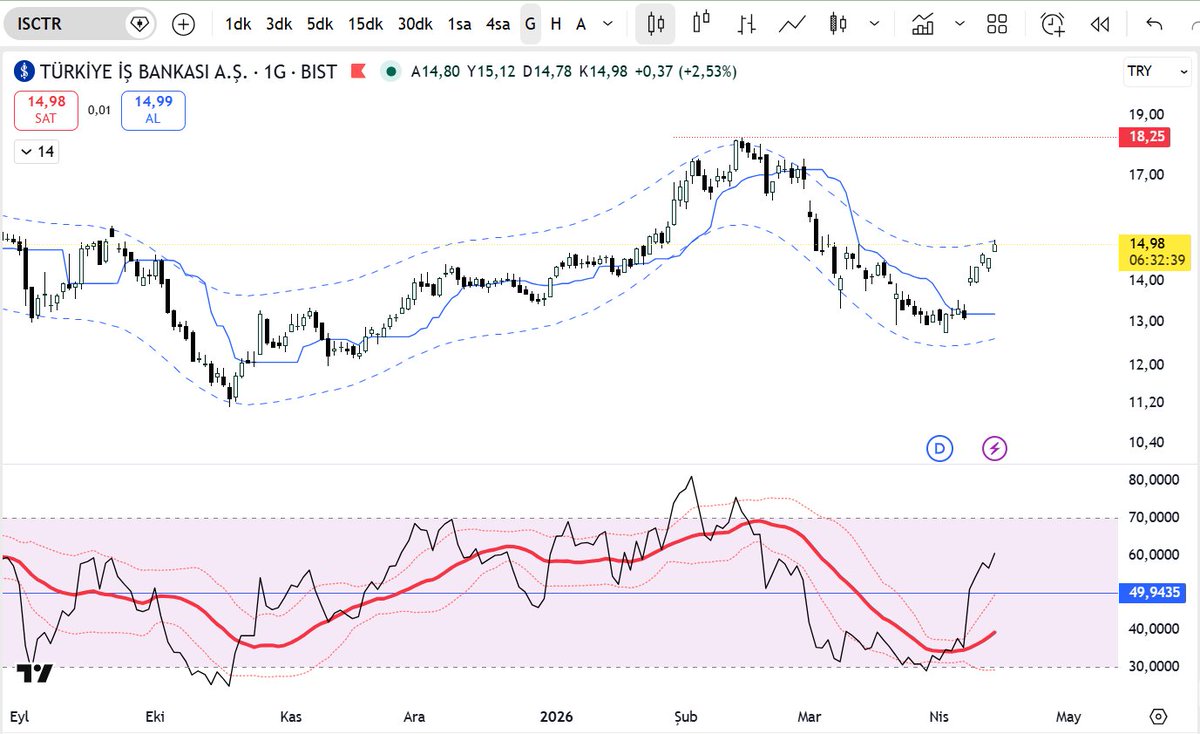1200x734 pixels.
Task: Choose the bars chart type
Action: point(747,23)
